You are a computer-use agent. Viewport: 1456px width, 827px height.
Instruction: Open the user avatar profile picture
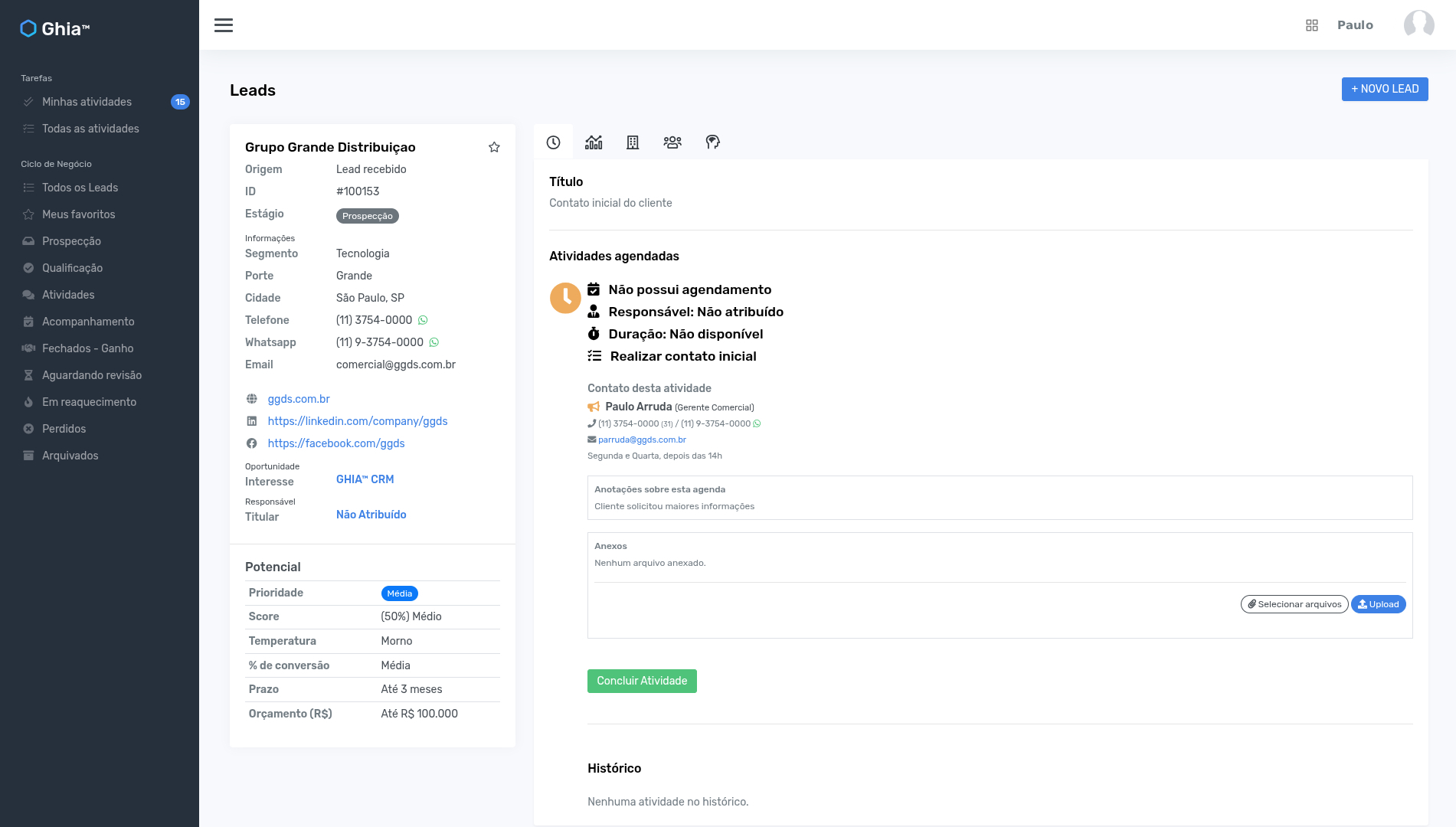[x=1418, y=25]
